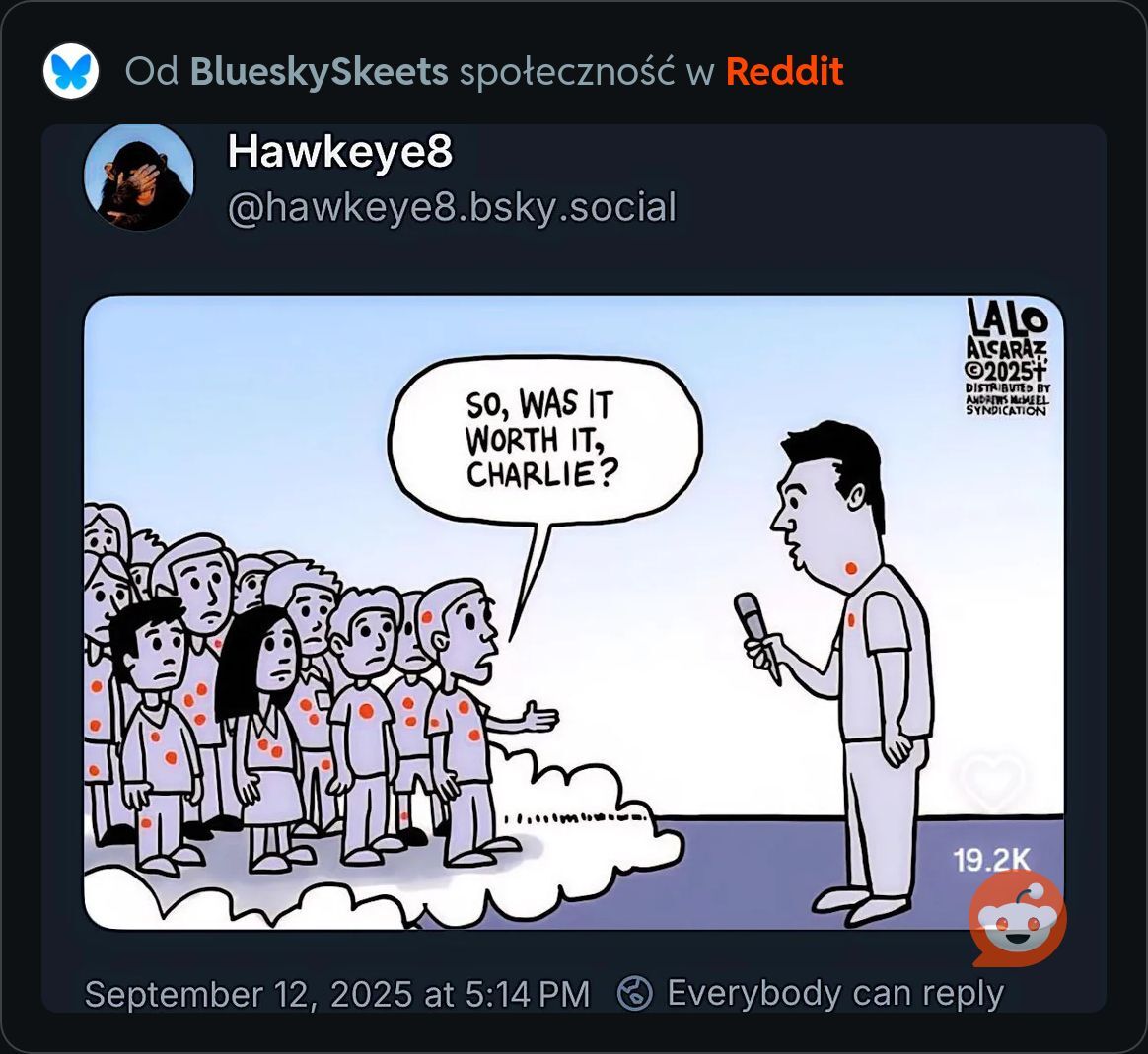Open Hawkeye8's profile avatar
1148x1054 pixels.
tap(138, 177)
